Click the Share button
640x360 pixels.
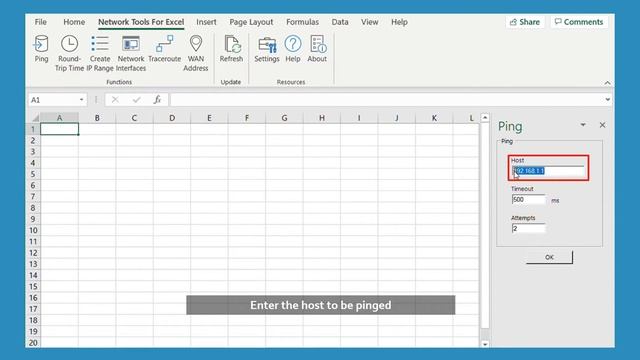(525, 22)
